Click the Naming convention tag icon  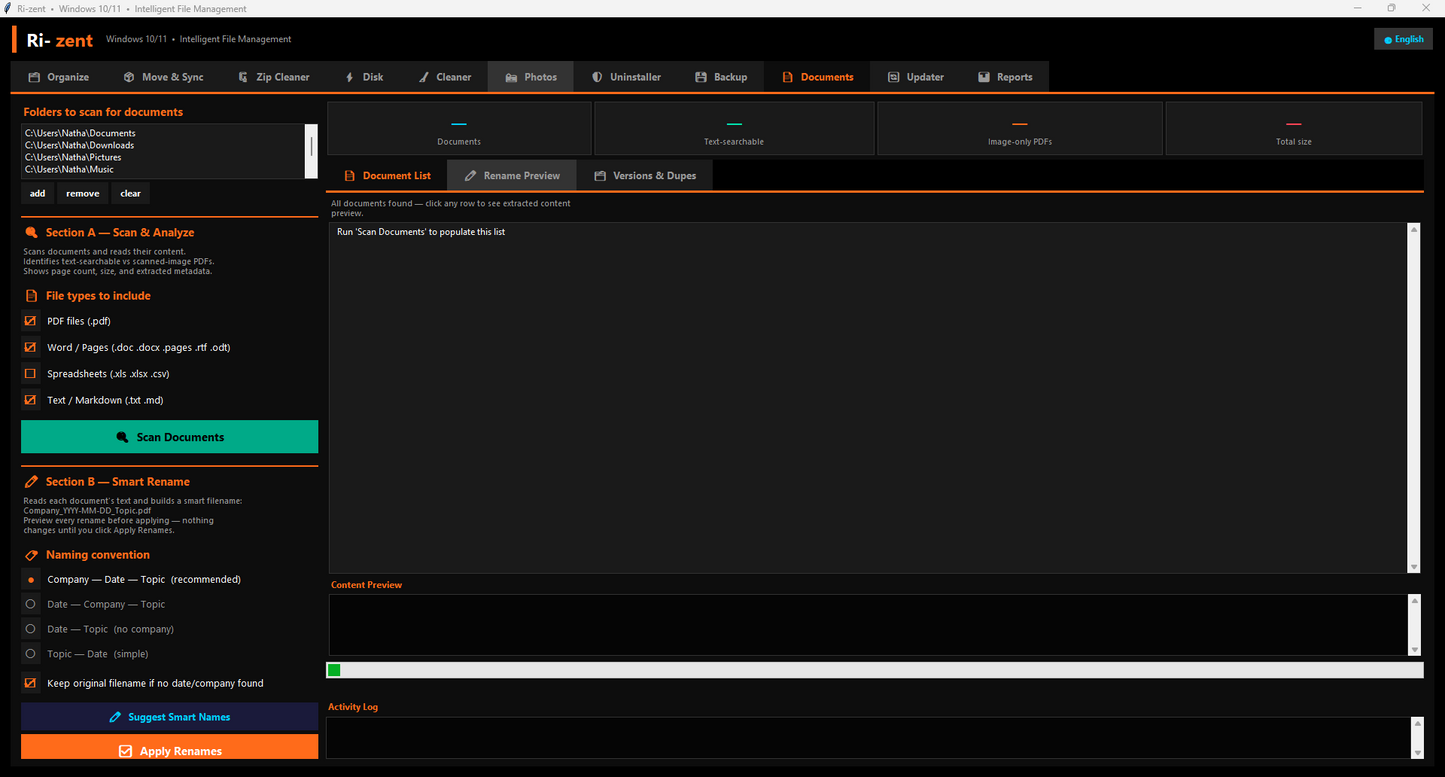(32, 555)
